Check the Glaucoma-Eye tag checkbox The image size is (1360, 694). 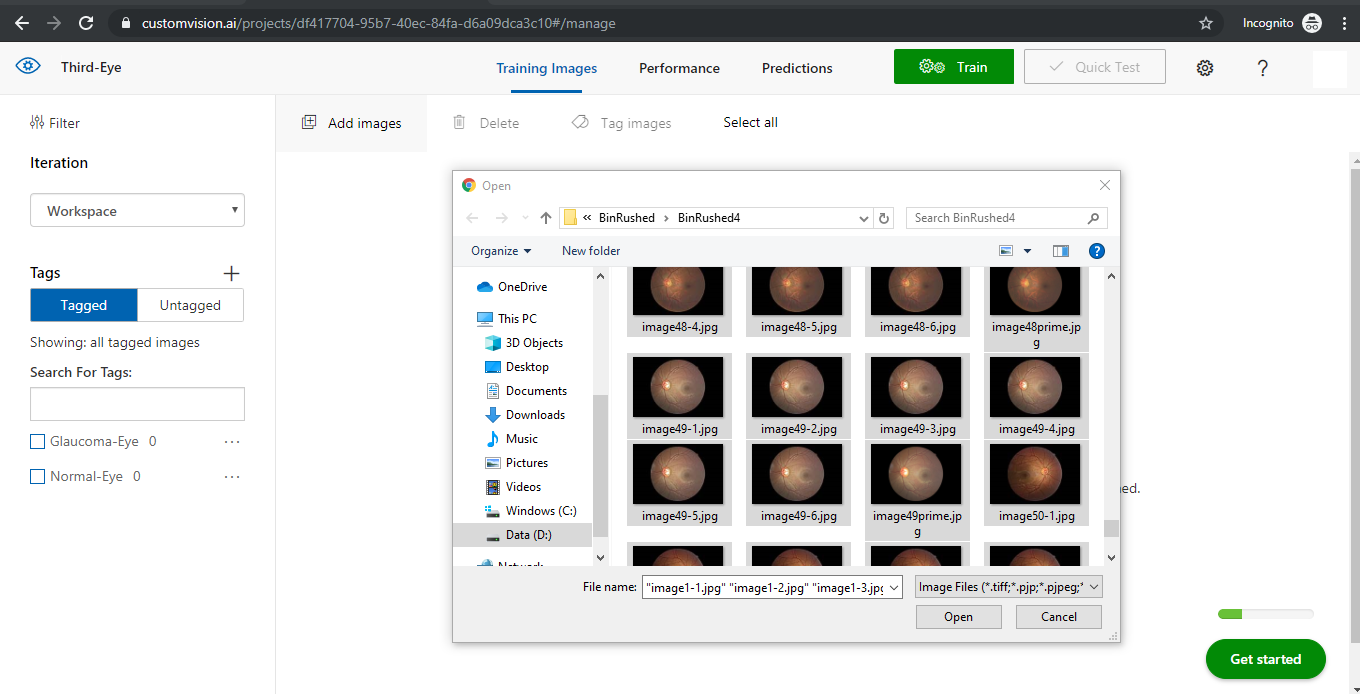[x=38, y=442]
